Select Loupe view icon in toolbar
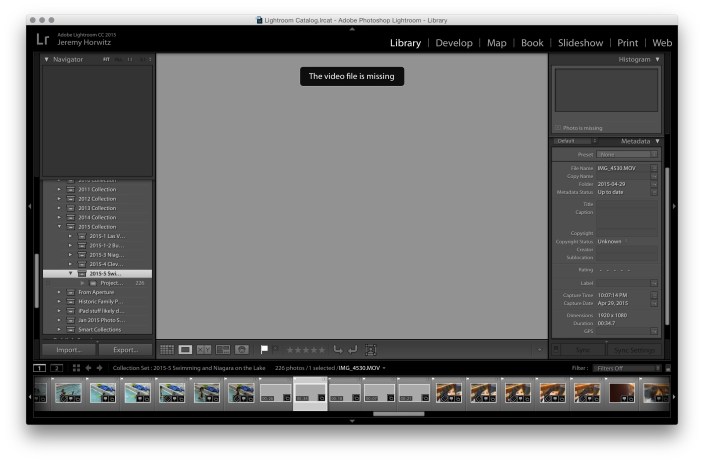Image resolution: width=704 pixels, height=462 pixels. click(x=185, y=350)
